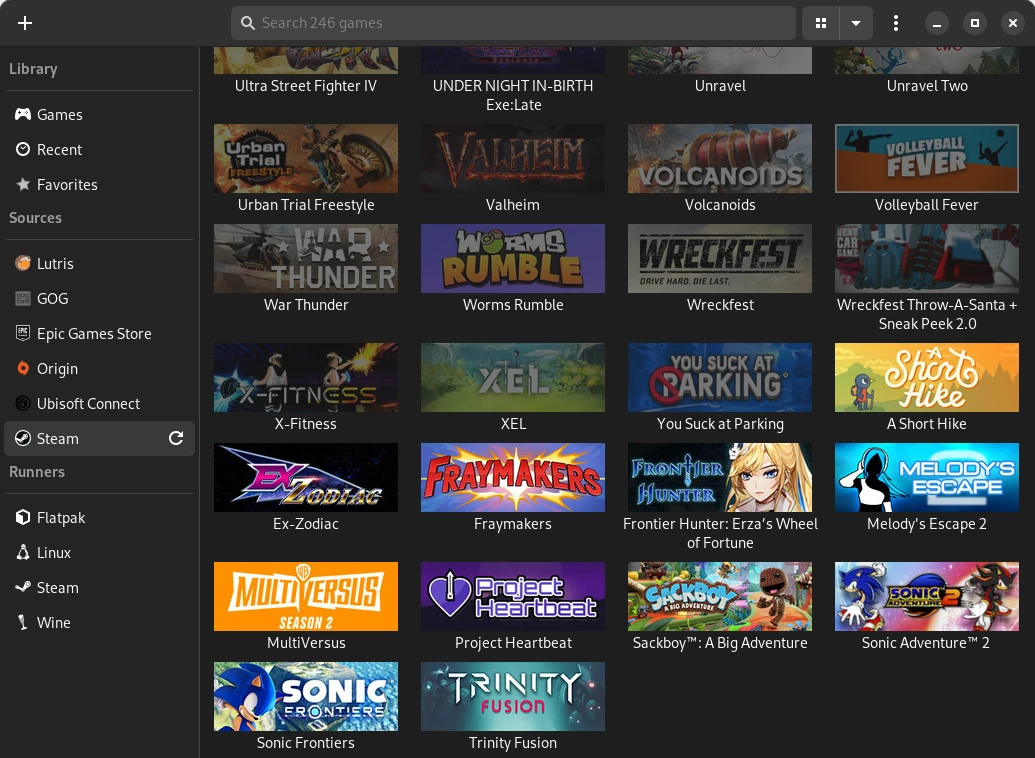Minimize the Lutris window
Viewport: 1035px width, 758px height.
937,23
